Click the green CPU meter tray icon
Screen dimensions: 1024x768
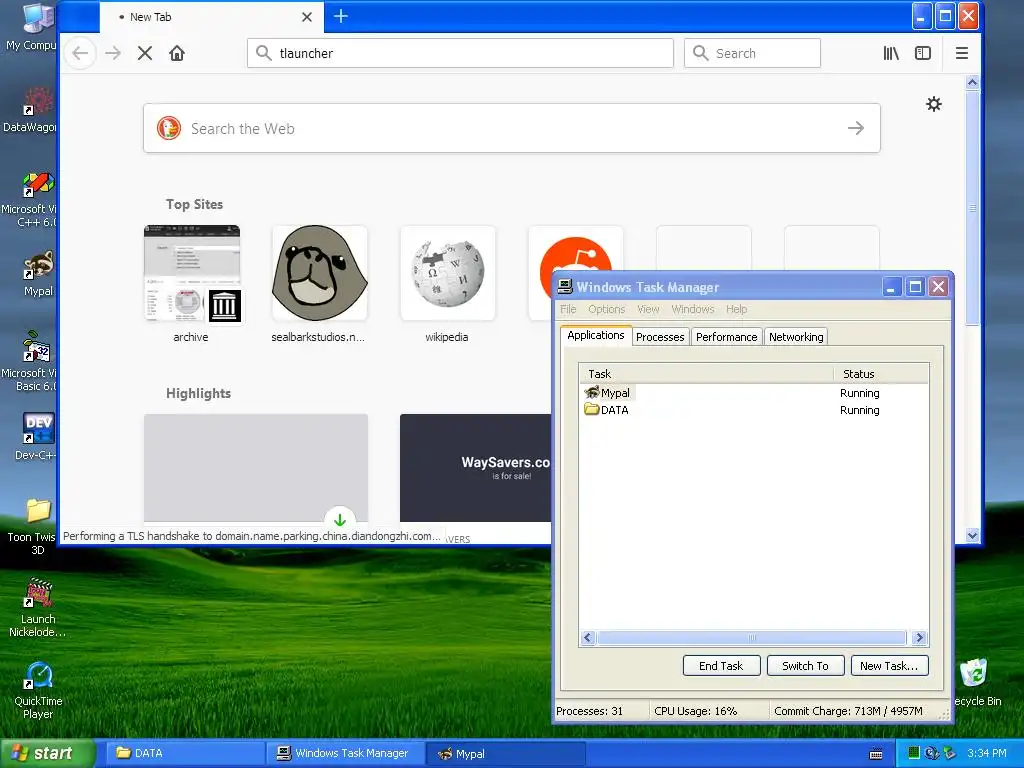[914, 753]
